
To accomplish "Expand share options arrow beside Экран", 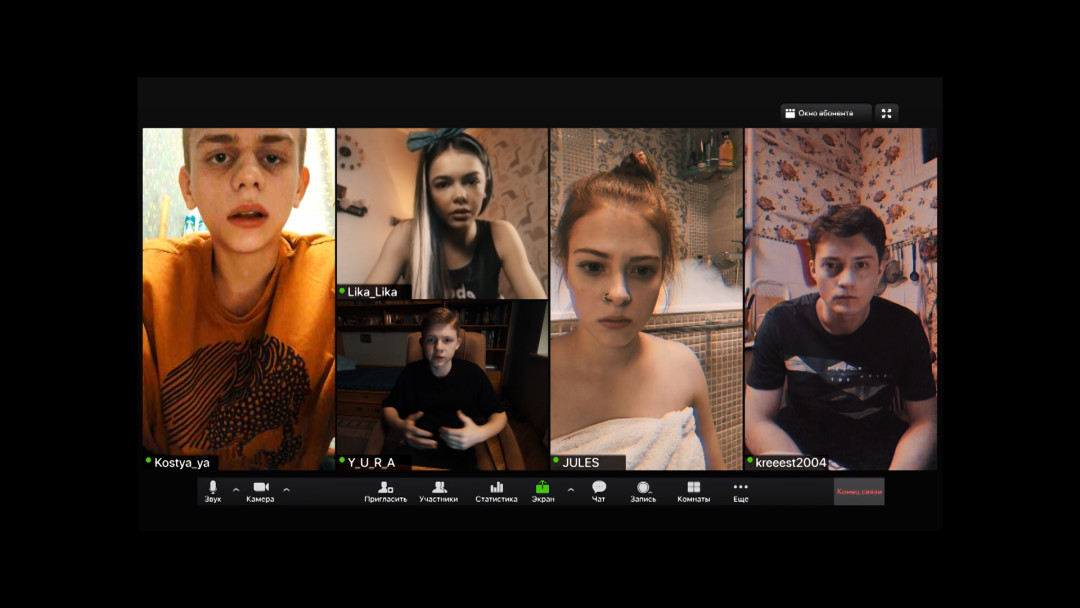I will [571, 490].
